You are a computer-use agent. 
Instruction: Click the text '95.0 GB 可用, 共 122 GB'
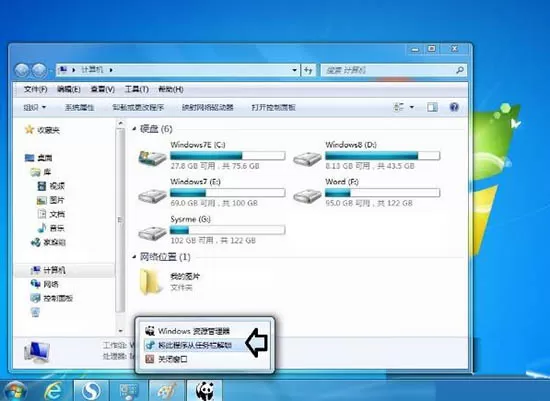tap(369, 203)
